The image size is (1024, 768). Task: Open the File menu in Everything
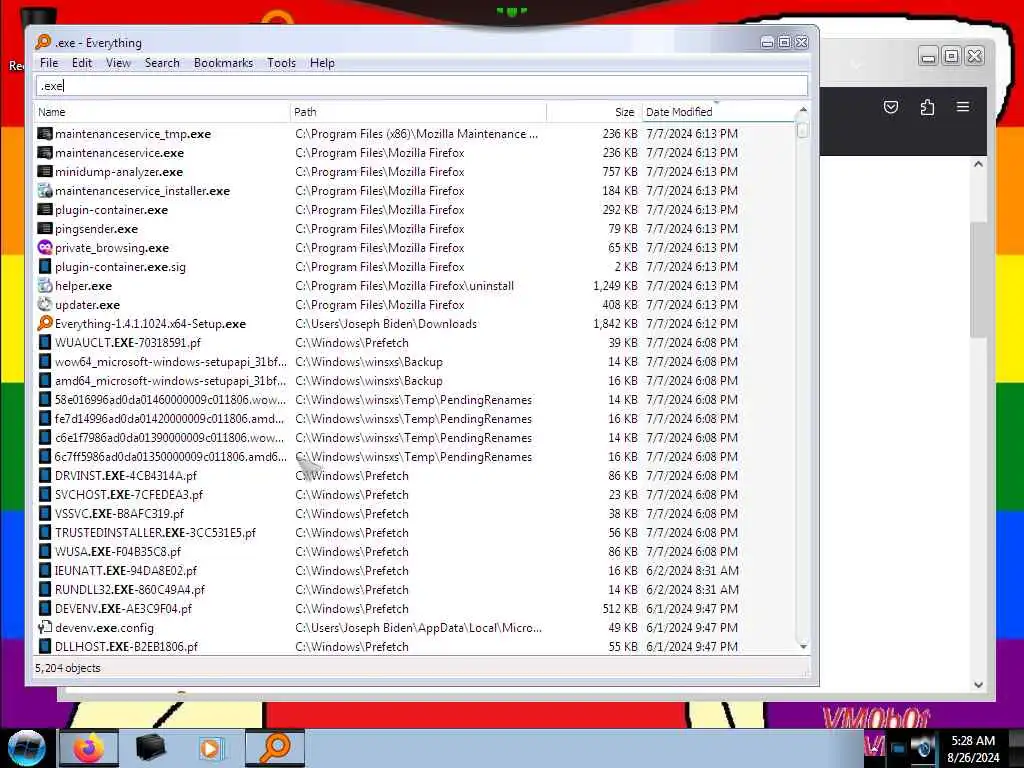coord(49,63)
